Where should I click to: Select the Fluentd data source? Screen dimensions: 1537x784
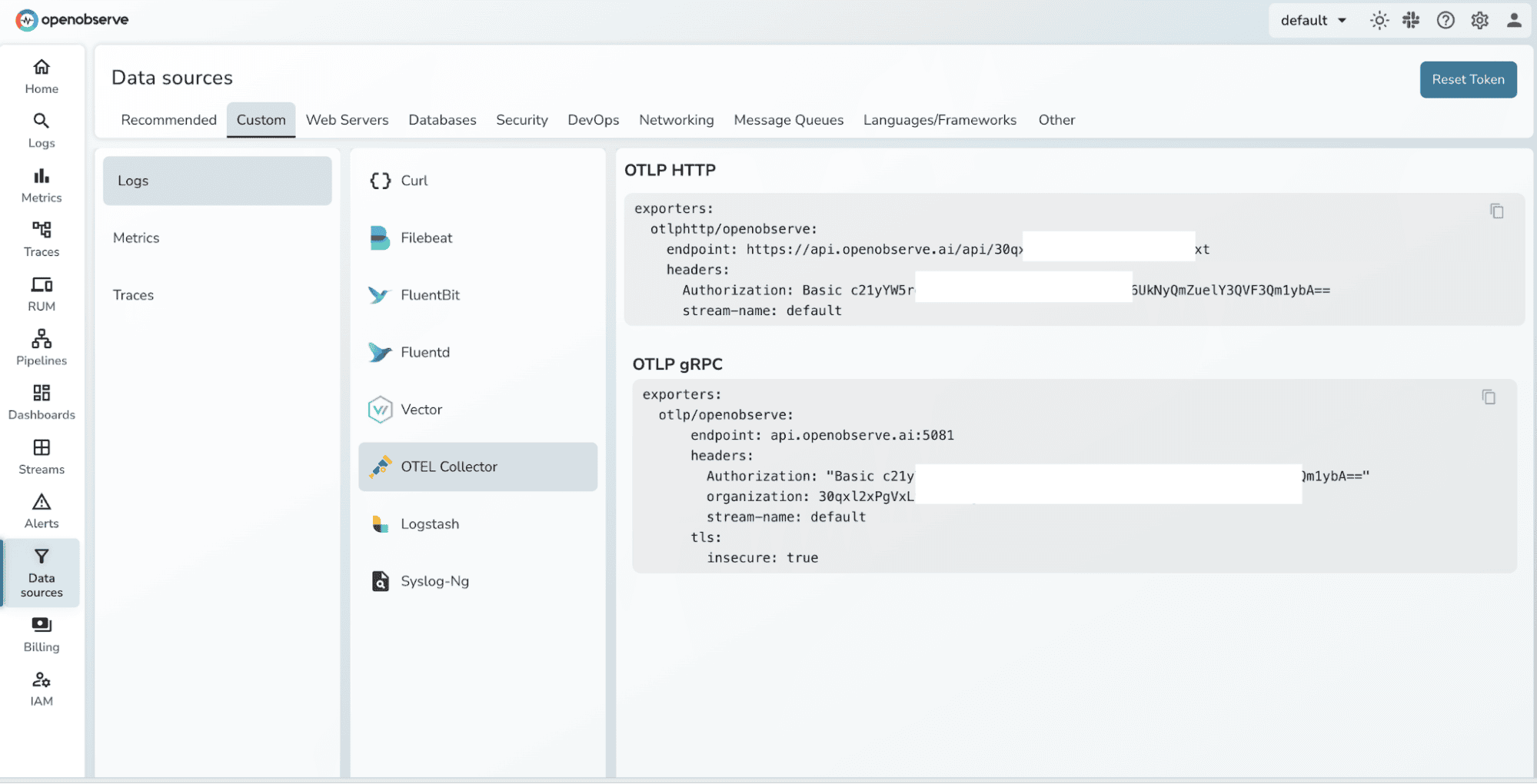coord(425,352)
